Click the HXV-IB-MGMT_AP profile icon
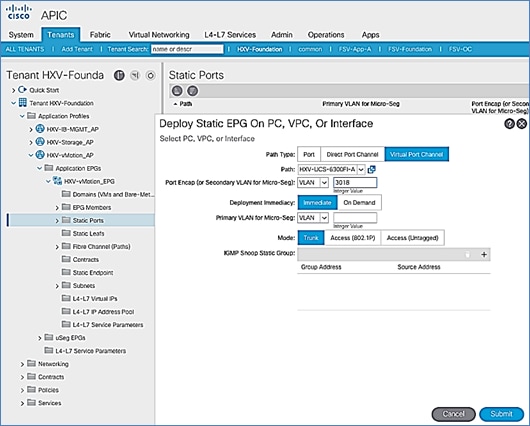The height and width of the screenshot is (426, 530). [x=40, y=129]
